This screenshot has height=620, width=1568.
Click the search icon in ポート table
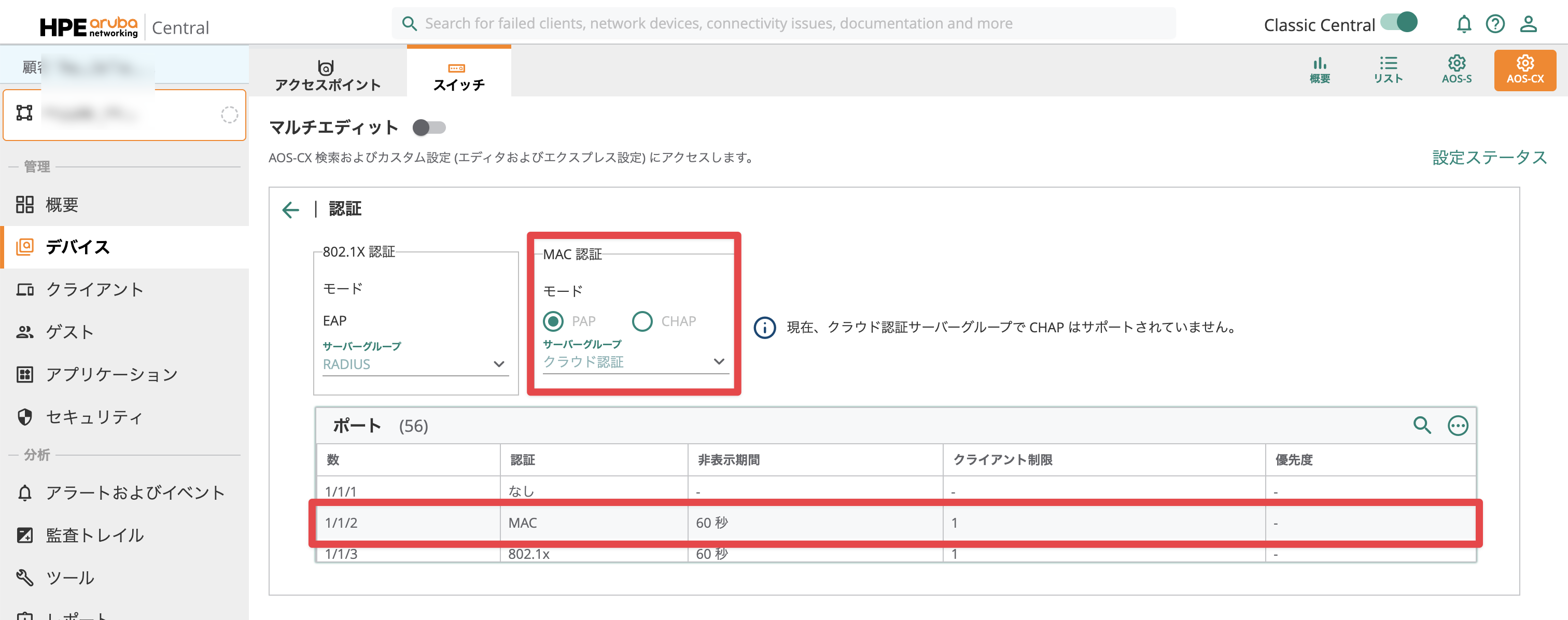(1422, 425)
